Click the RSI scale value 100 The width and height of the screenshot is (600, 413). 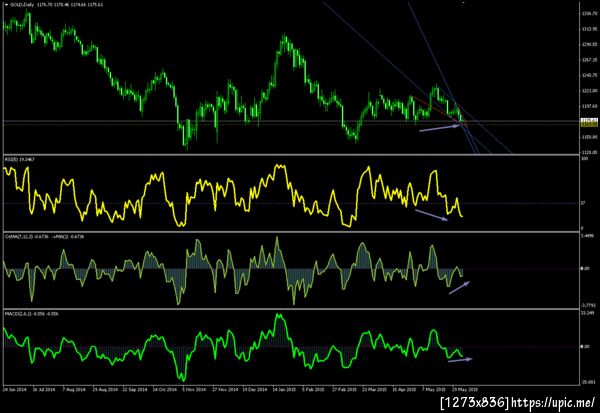tap(584, 158)
